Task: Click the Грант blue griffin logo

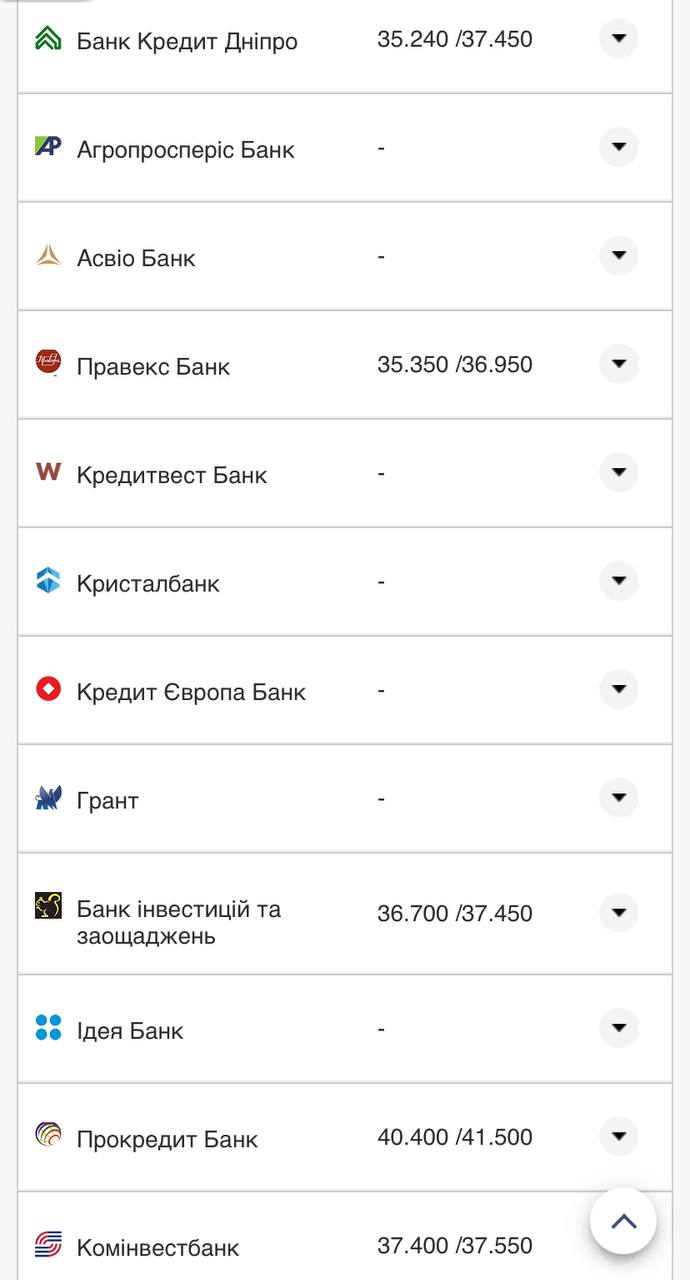Action: (48, 798)
